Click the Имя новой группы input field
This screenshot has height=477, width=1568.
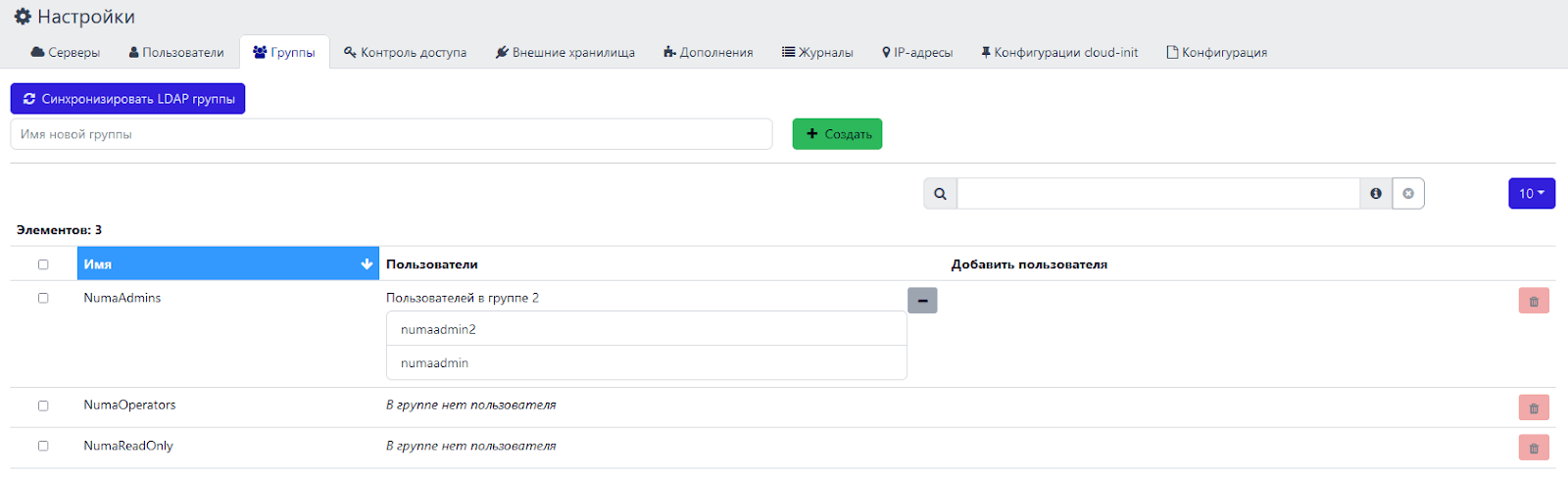click(391, 134)
